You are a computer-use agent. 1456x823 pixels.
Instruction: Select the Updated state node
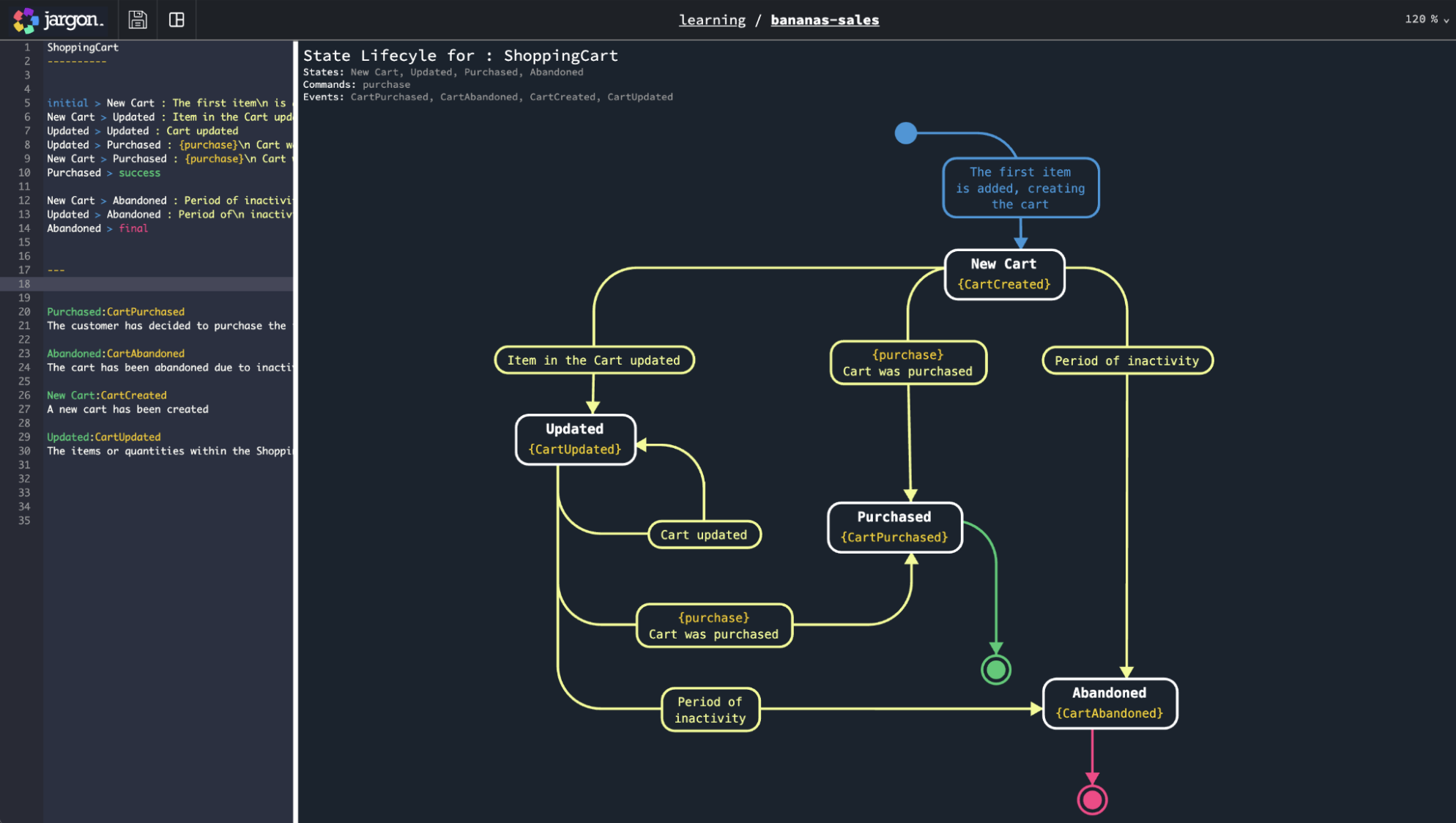(x=575, y=439)
